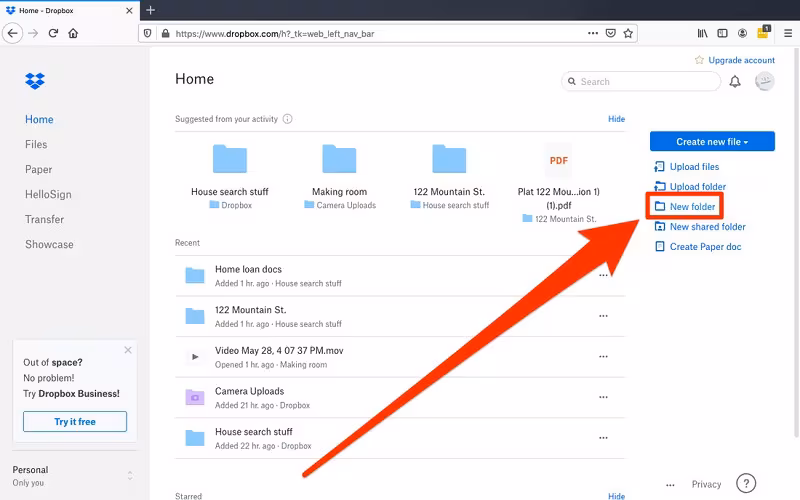Open more options for Video May 28 row
The width and height of the screenshot is (800, 500).
click(603, 357)
